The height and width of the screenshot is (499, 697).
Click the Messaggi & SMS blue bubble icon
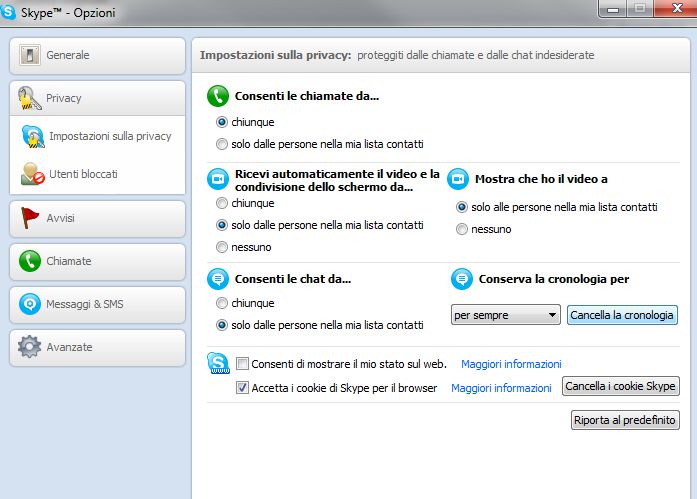[30, 304]
